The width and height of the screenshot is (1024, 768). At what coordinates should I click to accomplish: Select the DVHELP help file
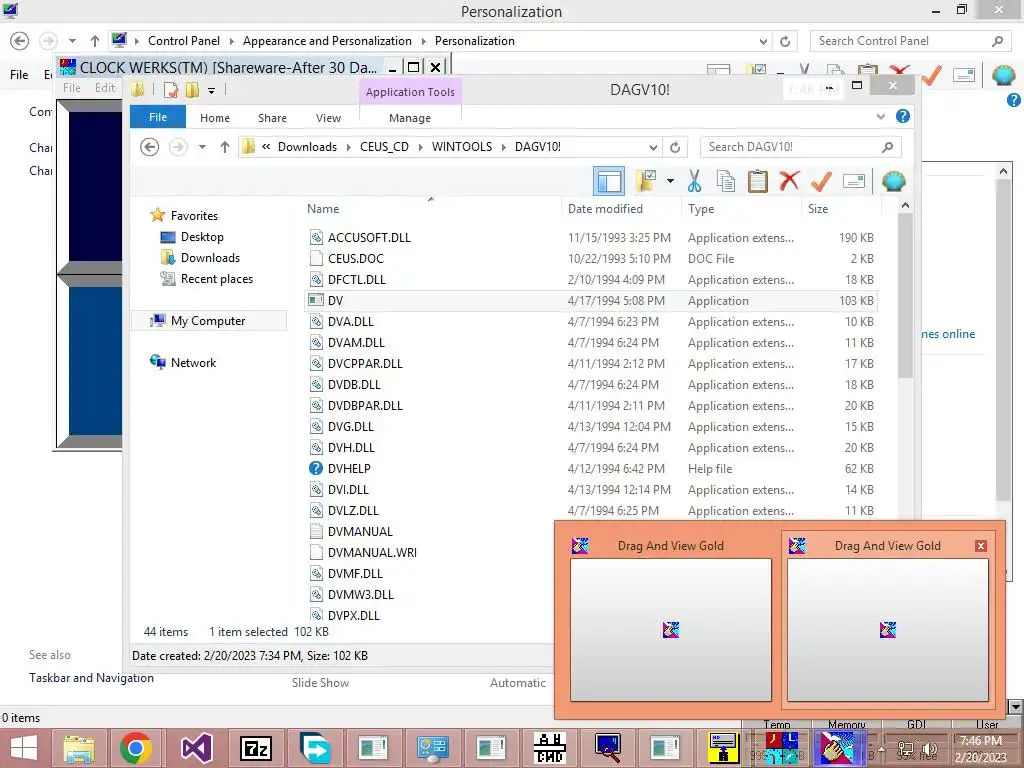coord(591,468)
